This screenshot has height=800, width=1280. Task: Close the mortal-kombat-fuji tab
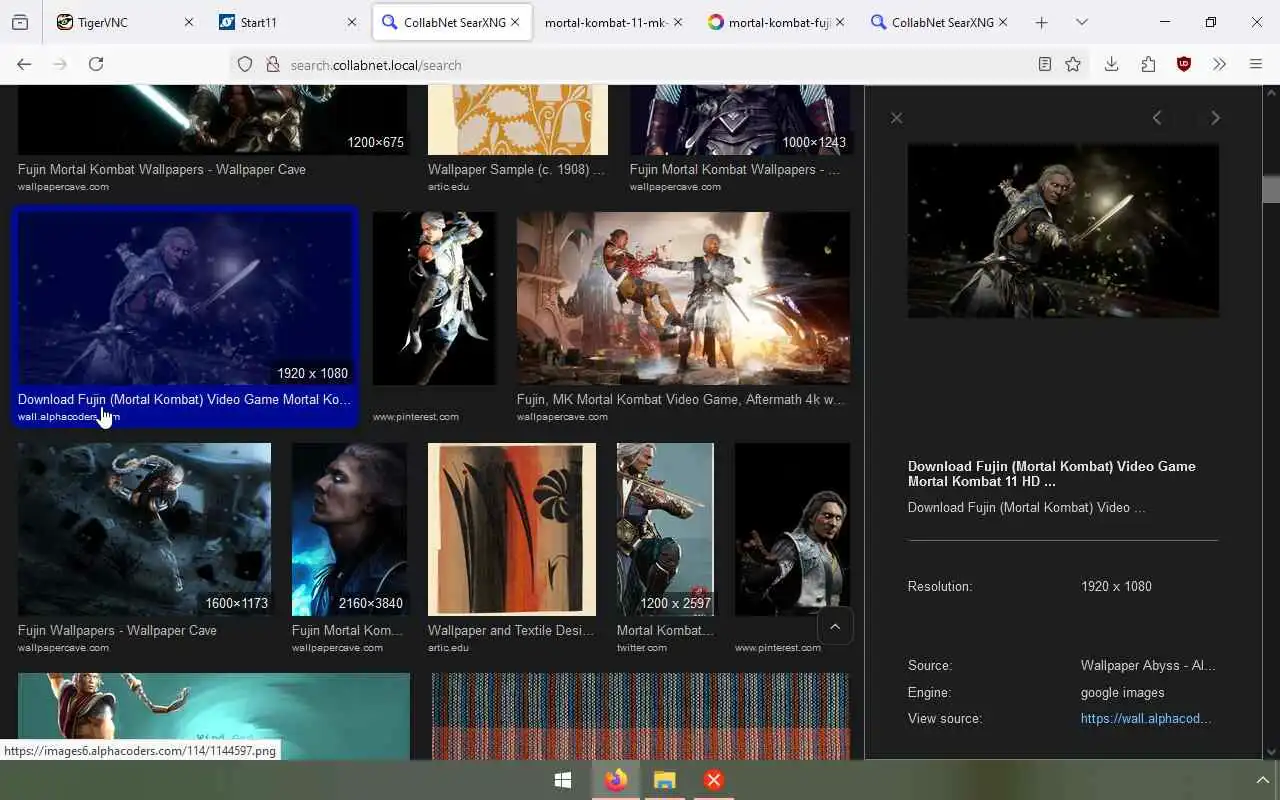point(839,22)
